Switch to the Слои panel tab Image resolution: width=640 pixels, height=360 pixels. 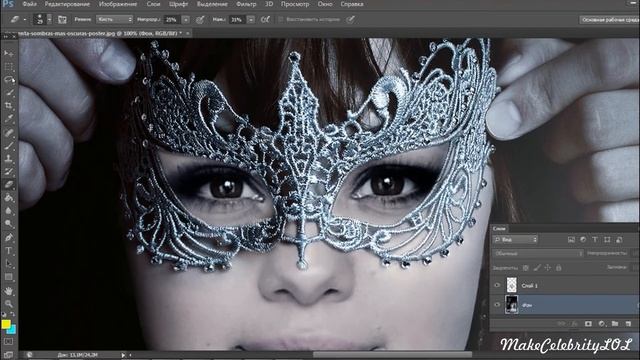click(499, 229)
